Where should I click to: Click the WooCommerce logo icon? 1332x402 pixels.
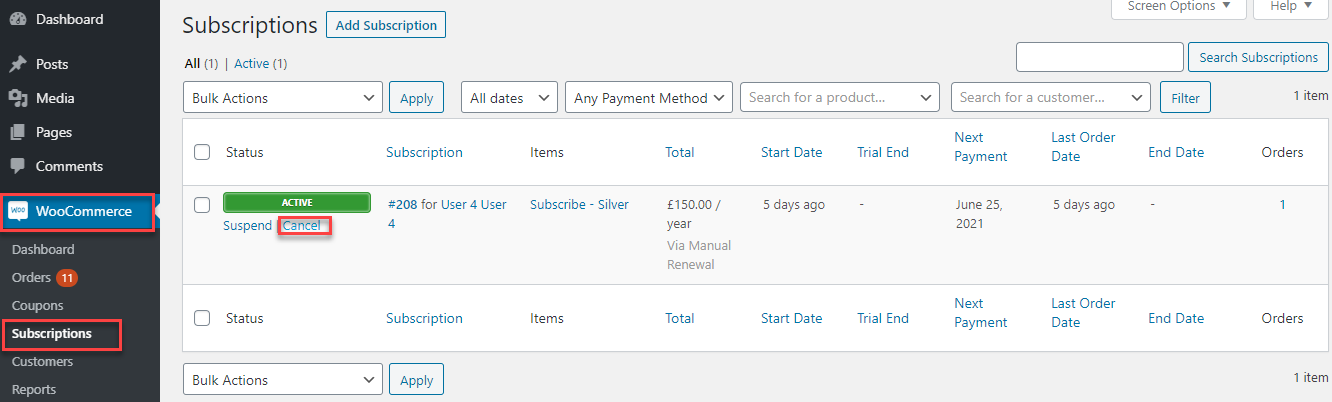pyautogui.click(x=18, y=211)
